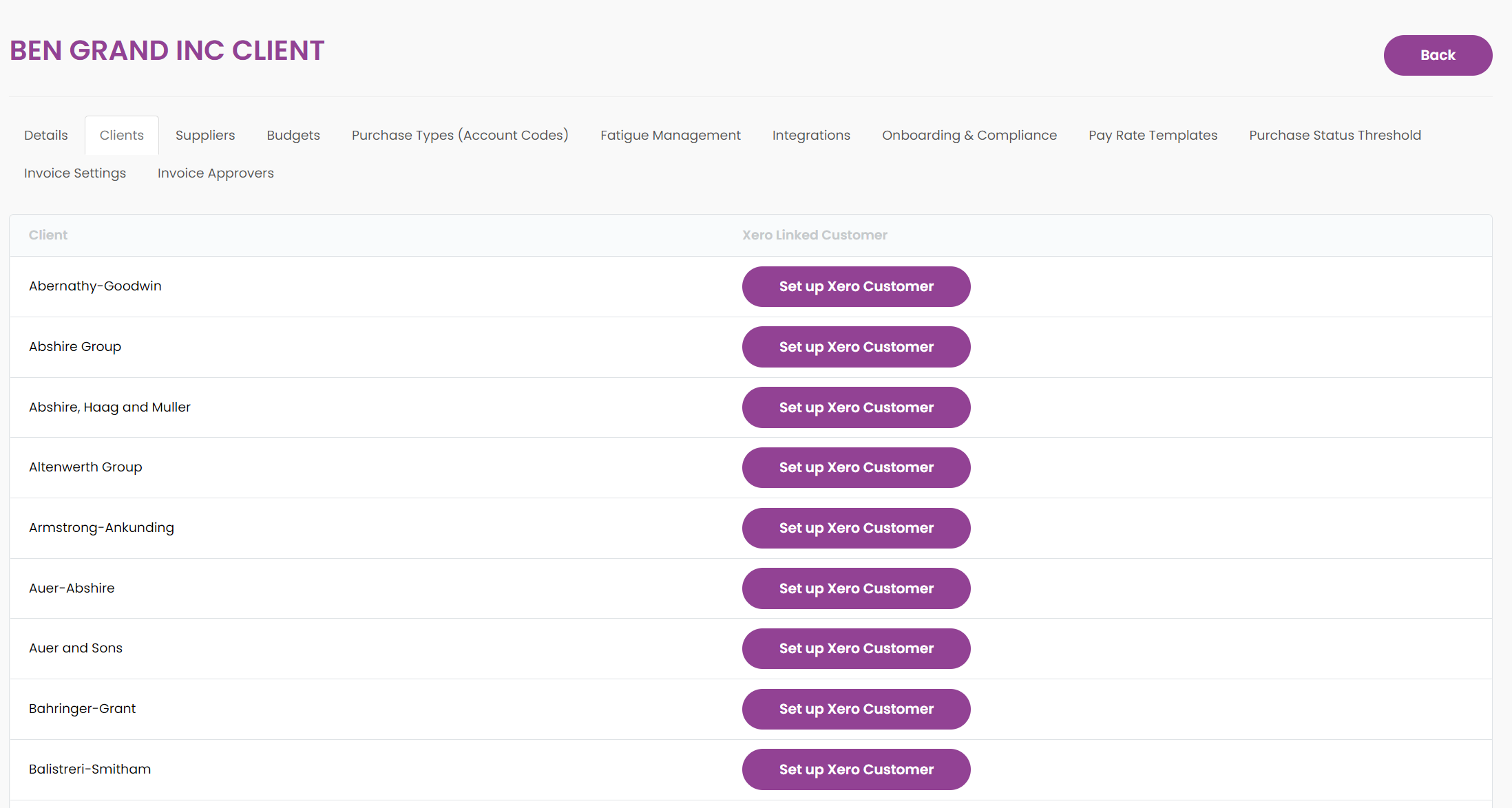Click the BEN GRAND INC CLIENT heading

tap(167, 50)
